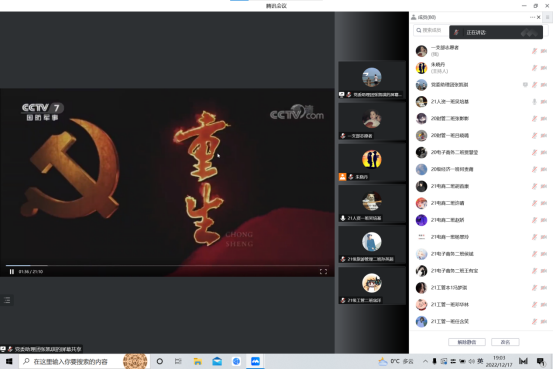Seek along the video progress bar
The width and height of the screenshot is (553, 369).
click(x=167, y=265)
